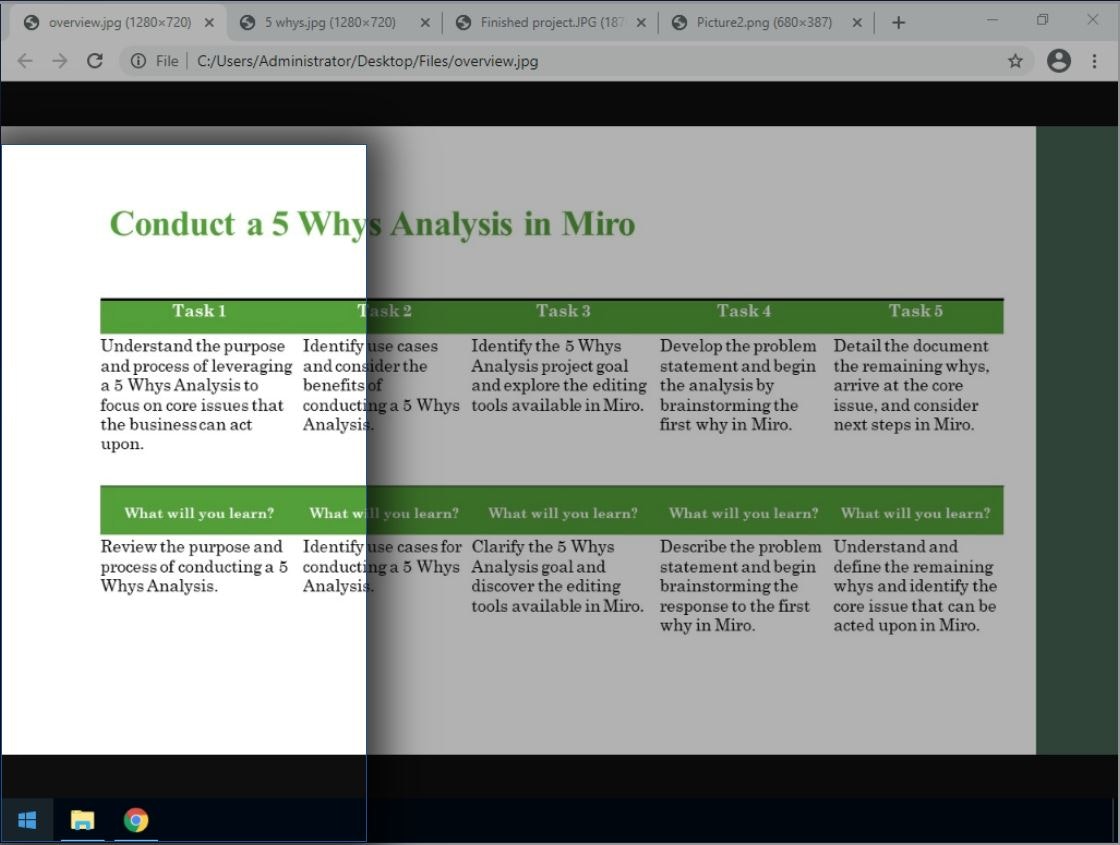Click 'What will you learn?' under Task 5
The height and width of the screenshot is (845, 1120).
pyautogui.click(x=916, y=513)
